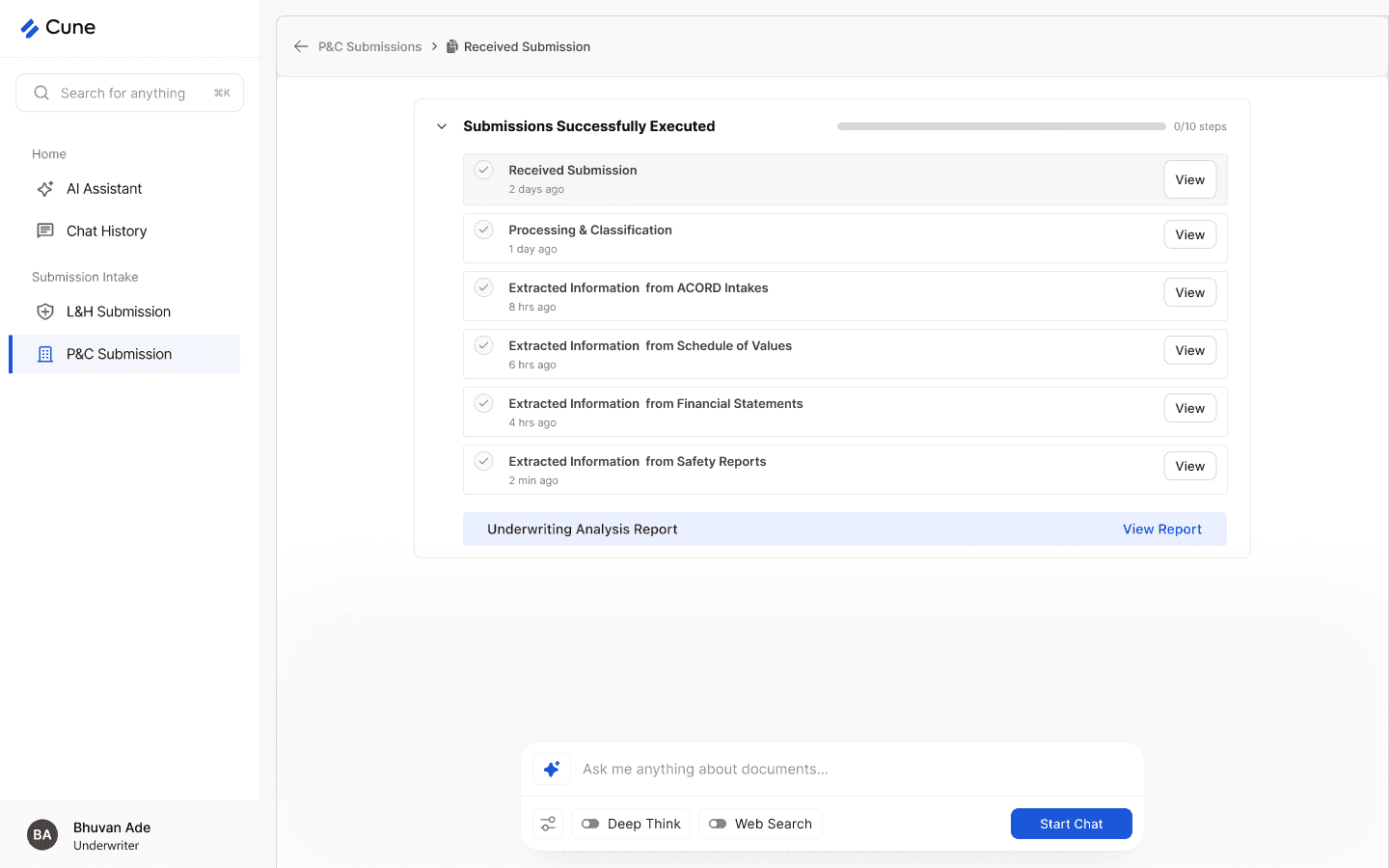Click the P&C Submission building icon
This screenshot has height=868, width=1389.
[45, 354]
